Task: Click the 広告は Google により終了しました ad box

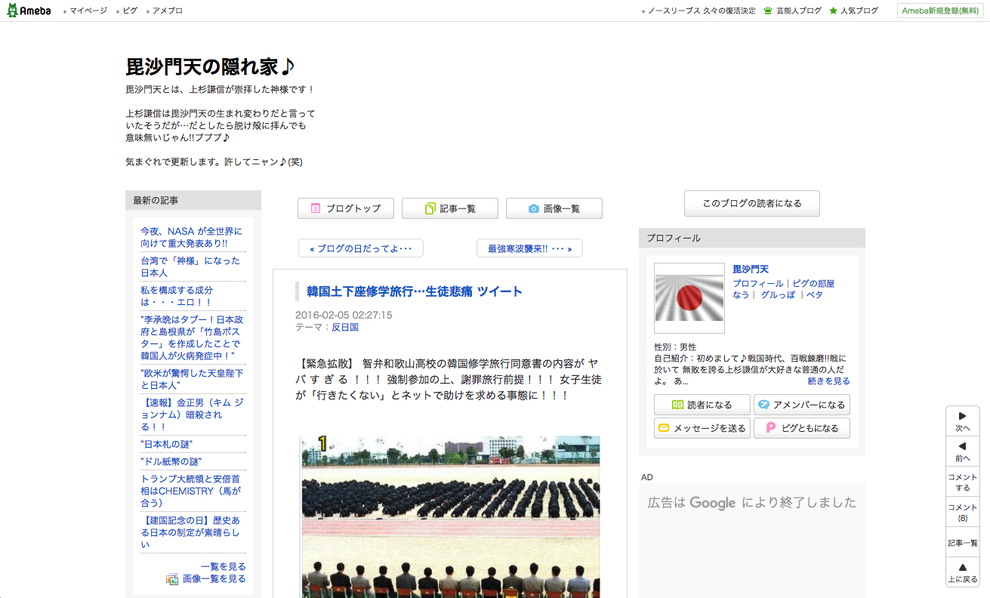Action: pos(752,541)
